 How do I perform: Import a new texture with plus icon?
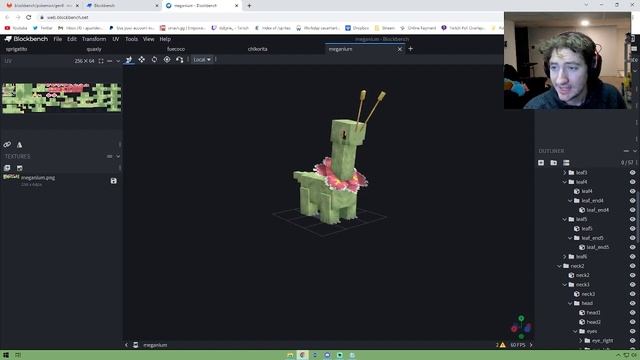7,168
